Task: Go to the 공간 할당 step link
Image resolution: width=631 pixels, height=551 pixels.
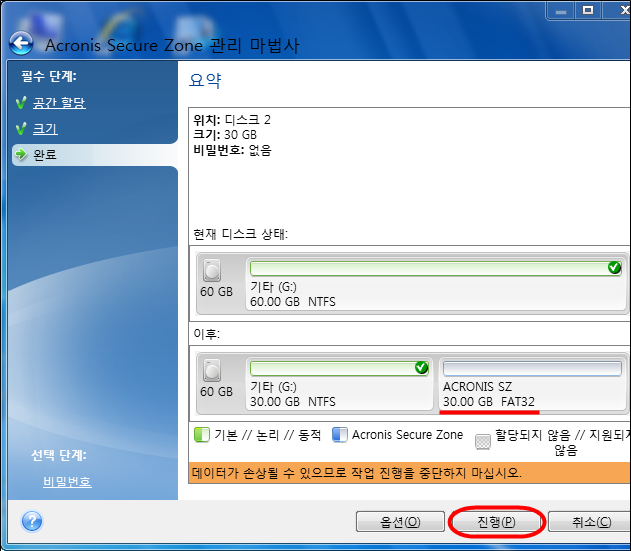Action: click(59, 103)
